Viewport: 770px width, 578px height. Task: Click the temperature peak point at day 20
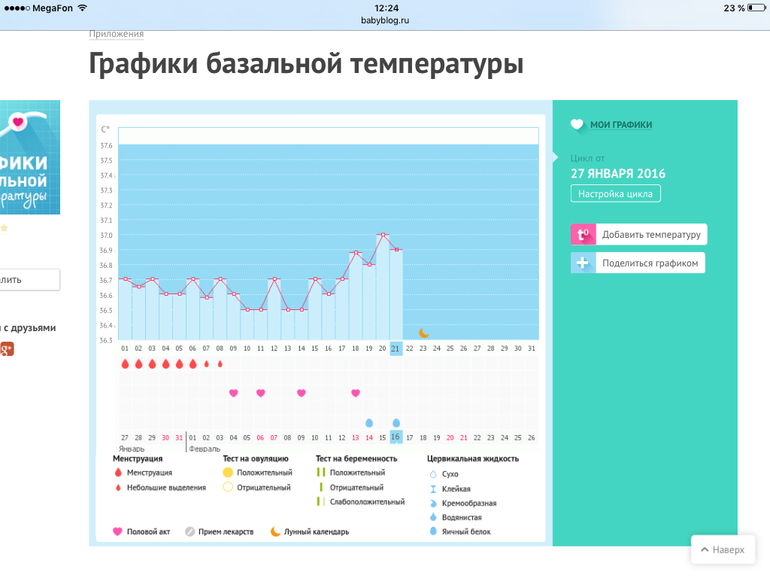point(382,235)
